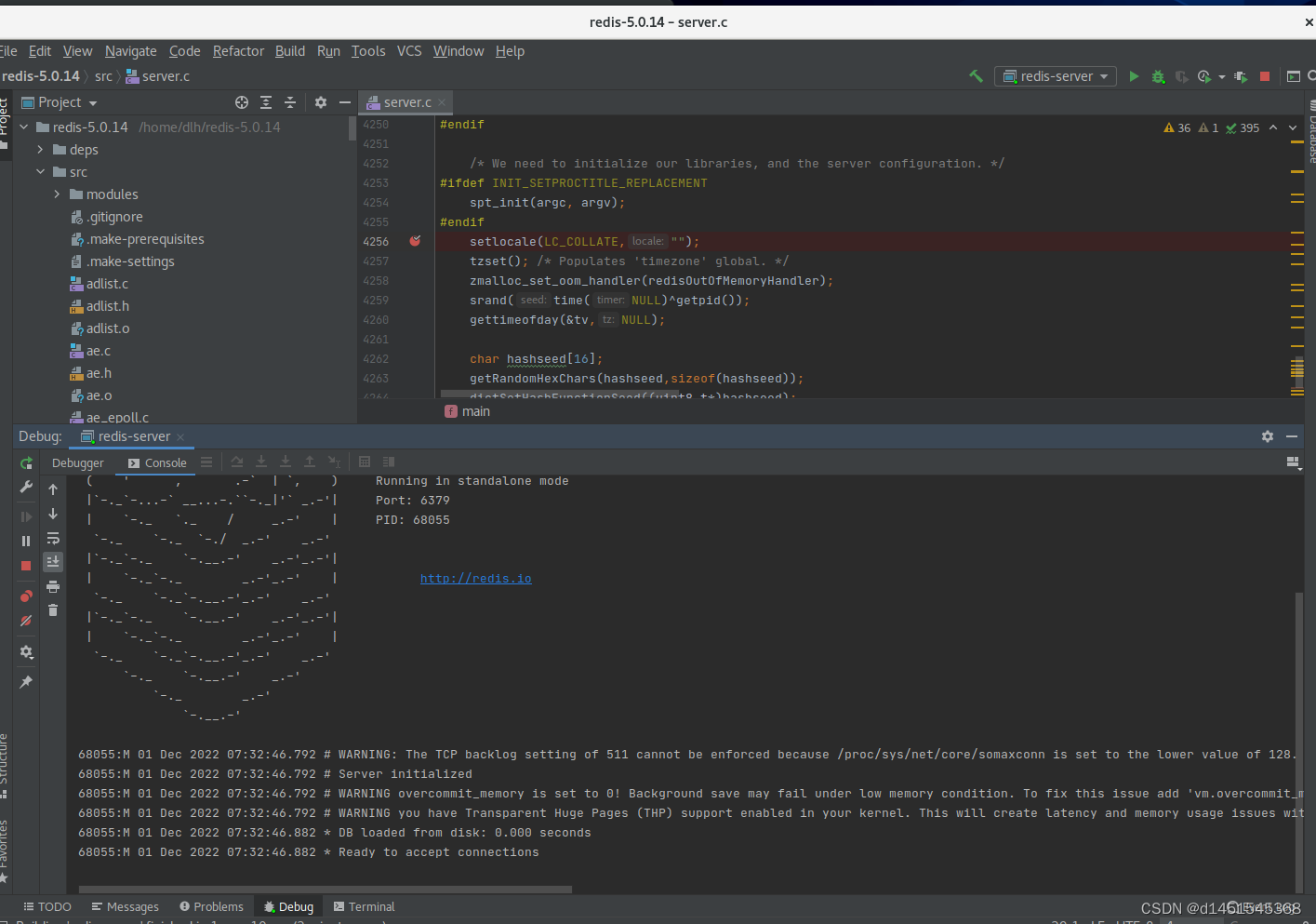Image resolution: width=1316 pixels, height=924 pixels.
Task: Open the Evaluate Expression calculator icon
Action: pos(365,462)
